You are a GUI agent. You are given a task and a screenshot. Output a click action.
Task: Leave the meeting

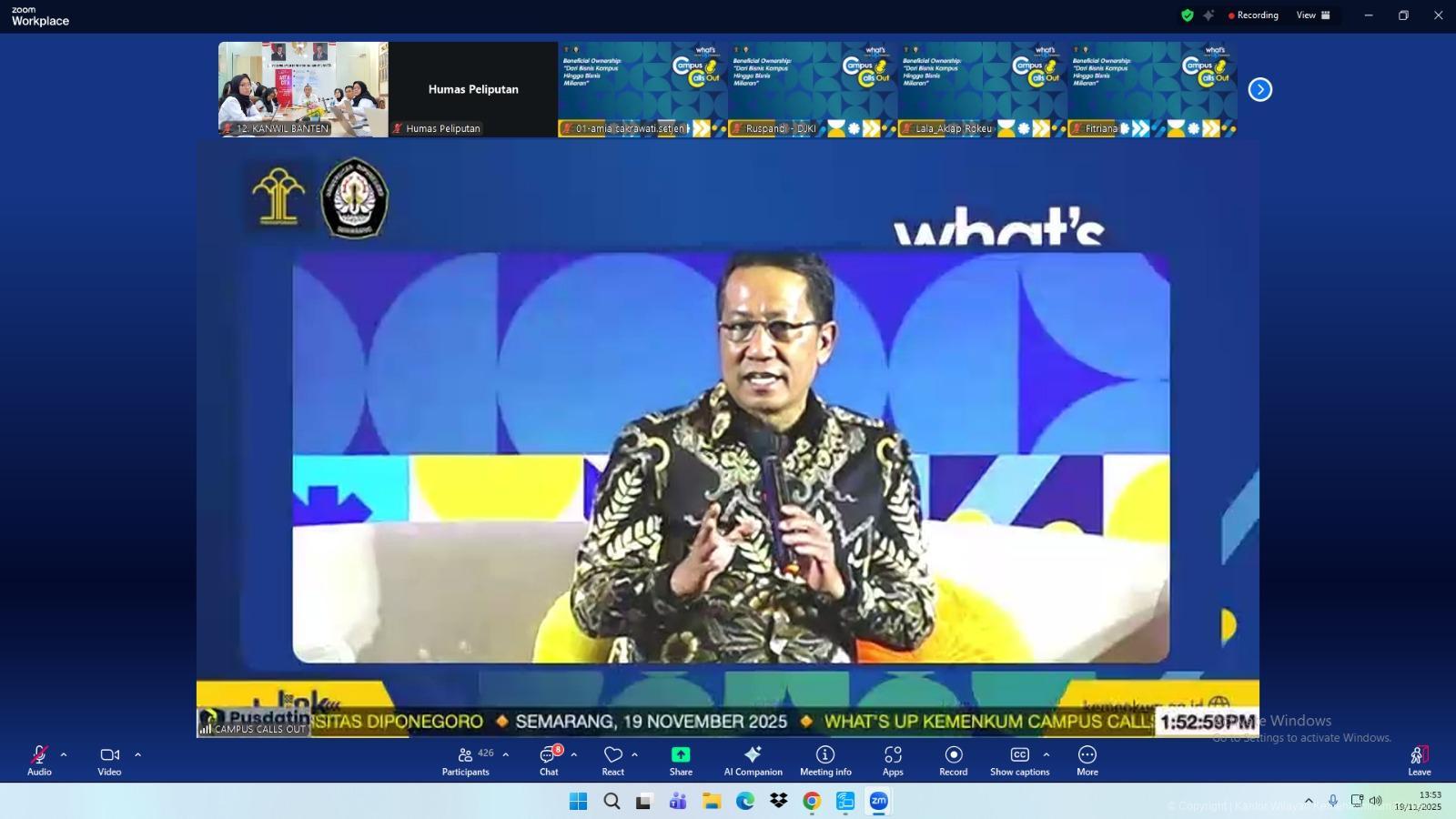(1419, 761)
